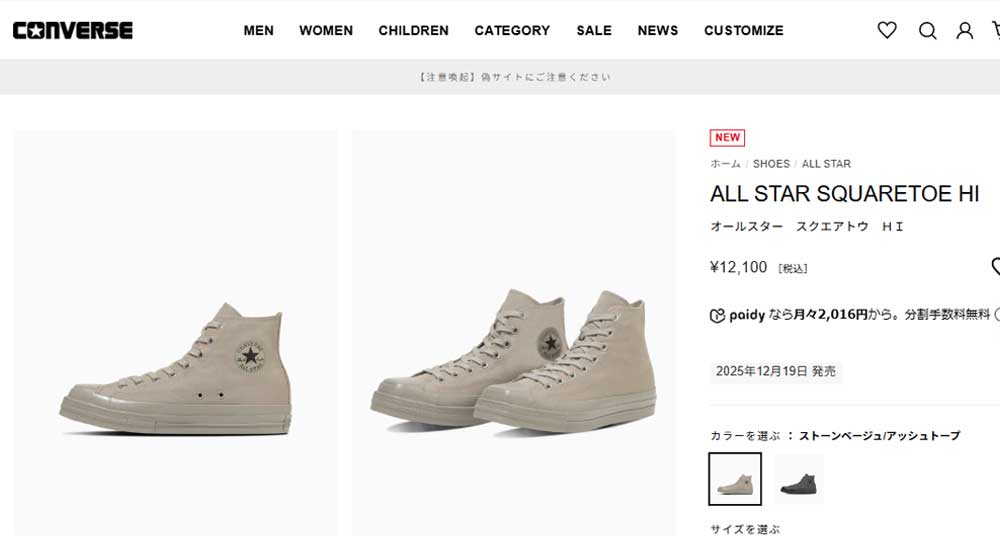The width and height of the screenshot is (1000, 547).
Task: Go to the SALE section
Action: click(594, 30)
